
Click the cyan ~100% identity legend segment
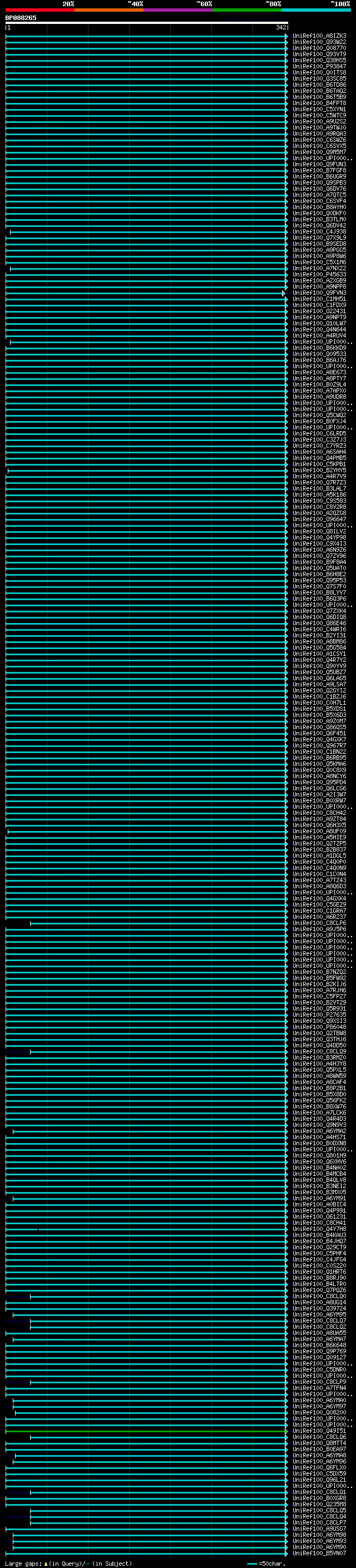pos(317,10)
